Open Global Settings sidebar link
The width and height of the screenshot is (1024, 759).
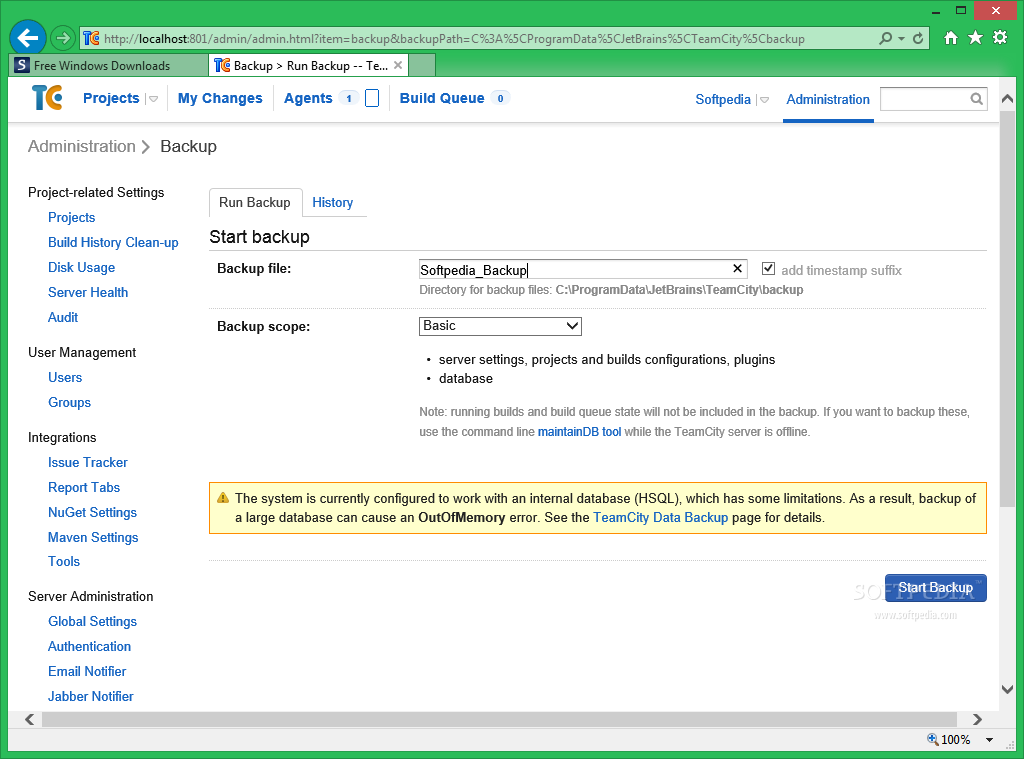coord(92,621)
